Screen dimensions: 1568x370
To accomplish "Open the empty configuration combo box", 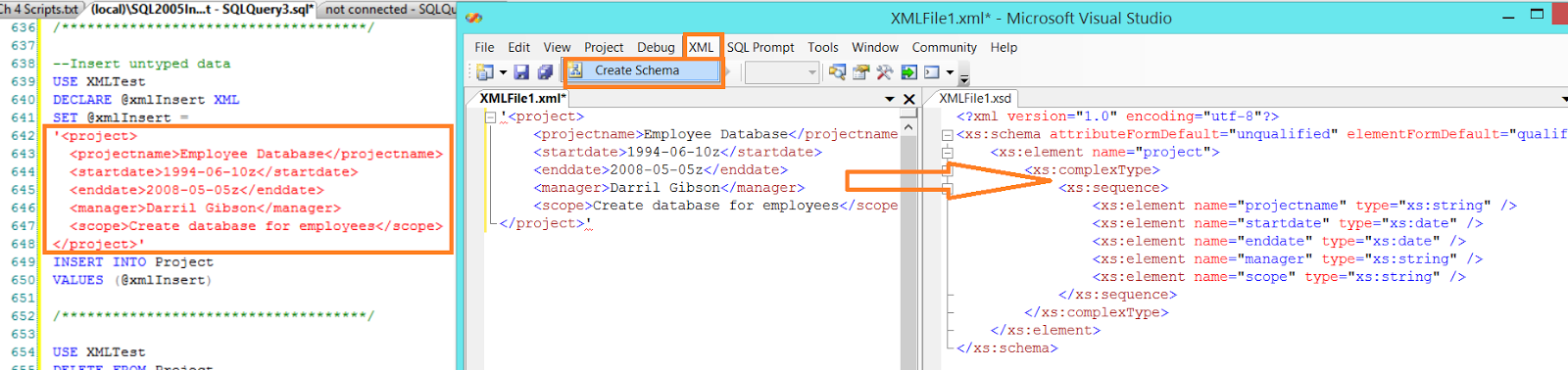I will pos(781,72).
